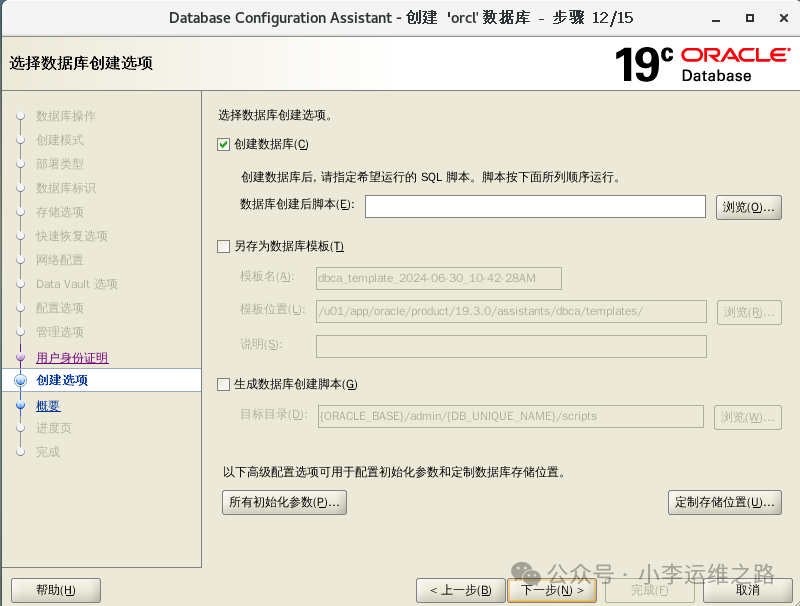Click the 帮助(H) button
The image size is (800, 606).
click(56, 590)
